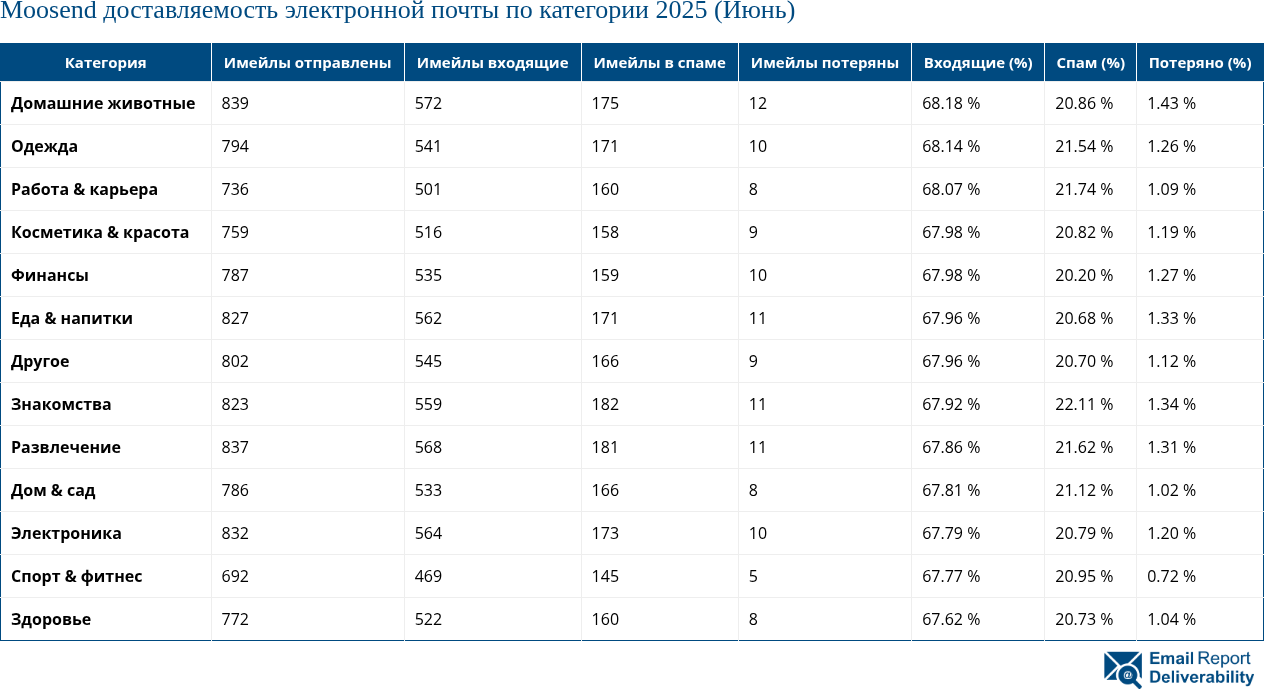Screen dimensions: 1264x689
Task: Select the Работа & карьера row label
Action: 84,189
